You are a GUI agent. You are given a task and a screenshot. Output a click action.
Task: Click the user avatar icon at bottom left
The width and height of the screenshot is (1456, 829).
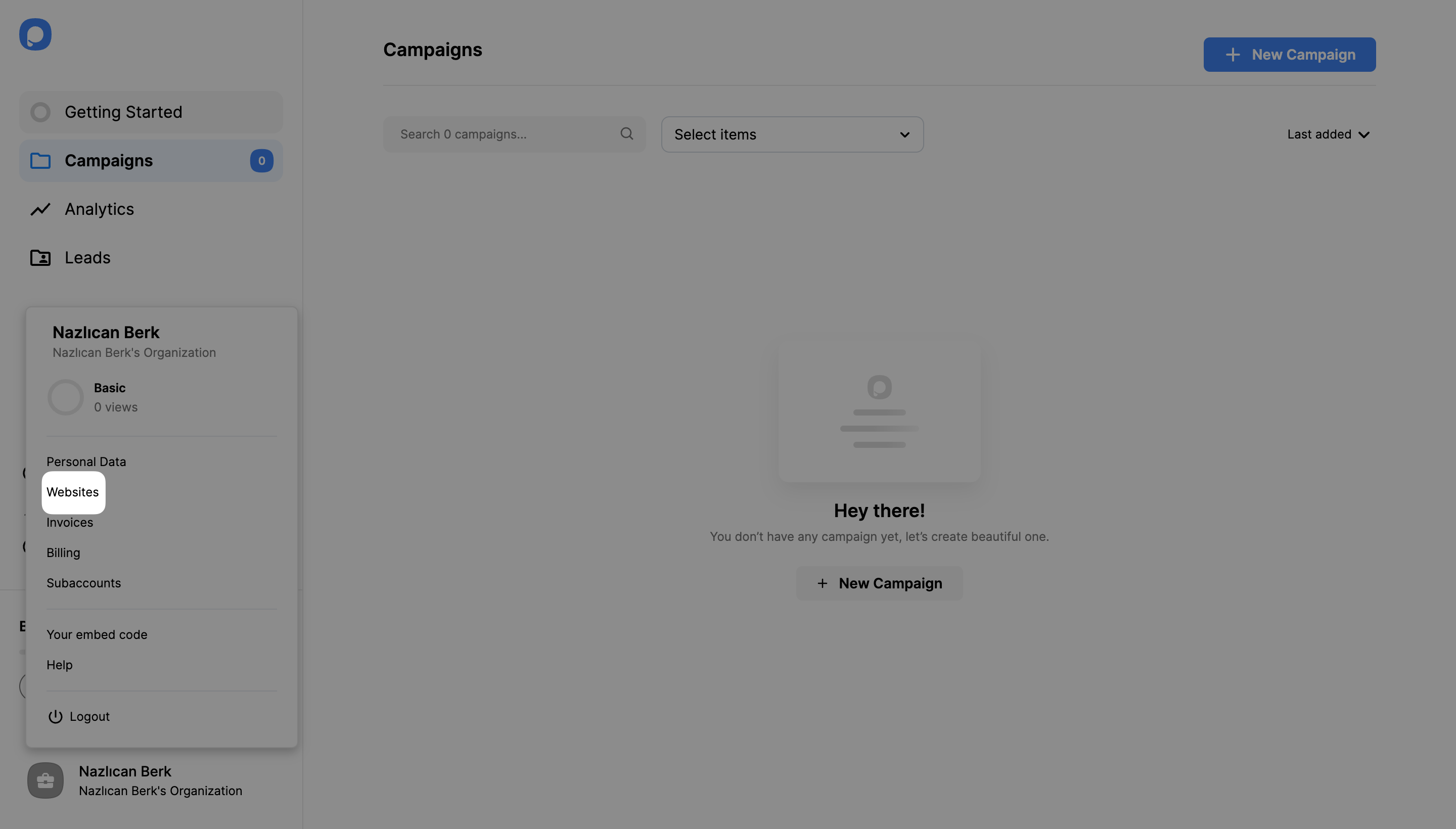tap(45, 780)
